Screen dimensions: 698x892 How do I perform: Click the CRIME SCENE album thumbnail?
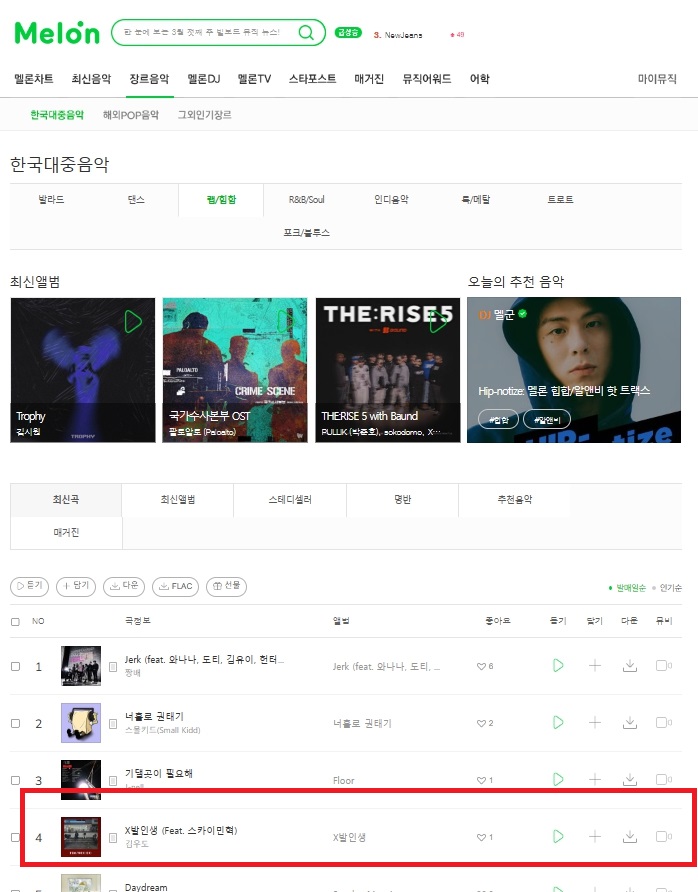click(235, 370)
